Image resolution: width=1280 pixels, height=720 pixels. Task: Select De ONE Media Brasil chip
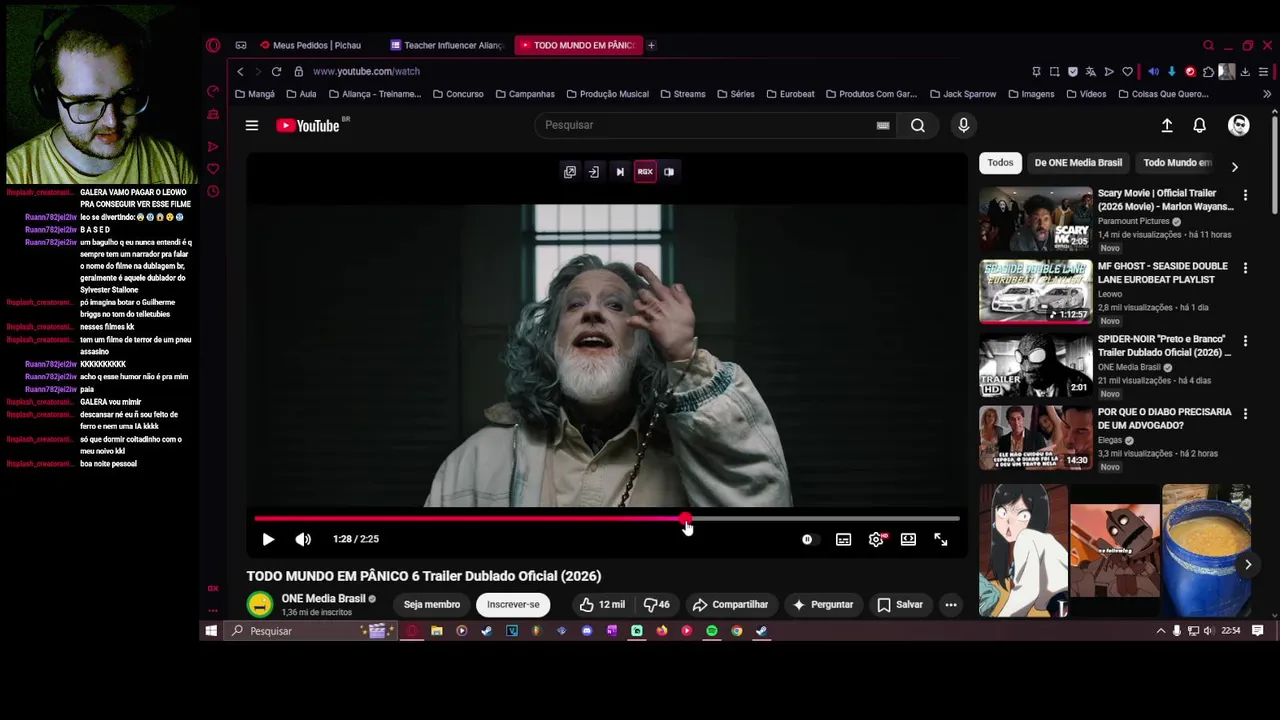(1078, 162)
